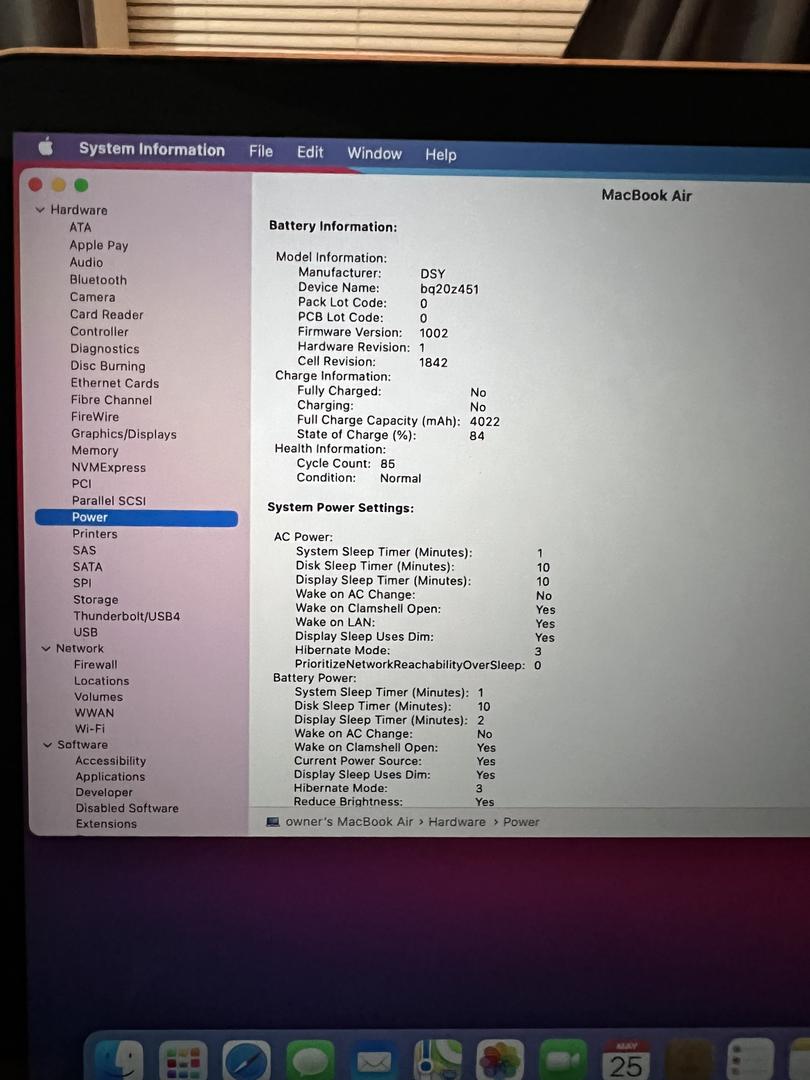Viewport: 810px width, 1080px height.
Task: Open Photos from the Dock
Action: pyautogui.click(x=501, y=1061)
